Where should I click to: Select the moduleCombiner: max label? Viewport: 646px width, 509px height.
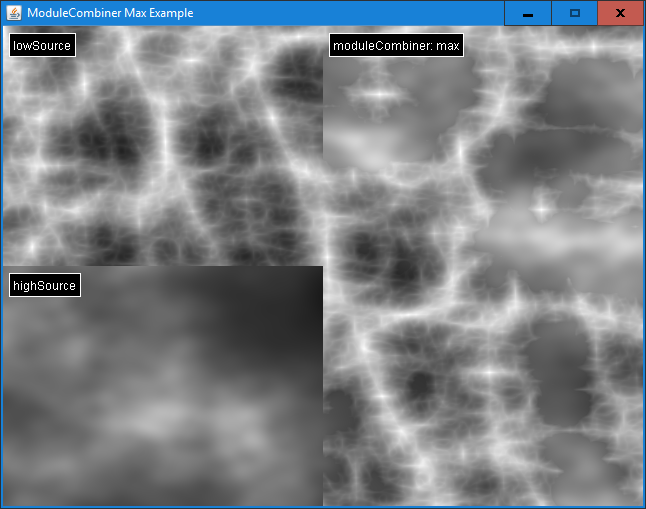(396, 46)
